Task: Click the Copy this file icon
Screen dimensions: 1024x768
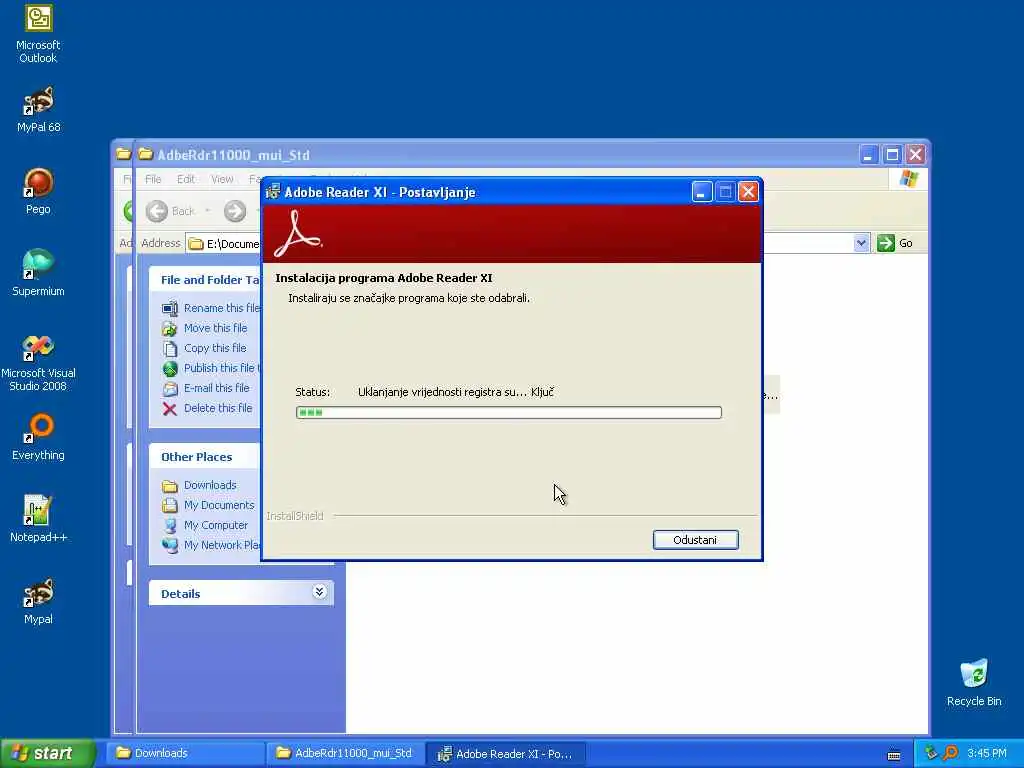Action: coord(170,349)
